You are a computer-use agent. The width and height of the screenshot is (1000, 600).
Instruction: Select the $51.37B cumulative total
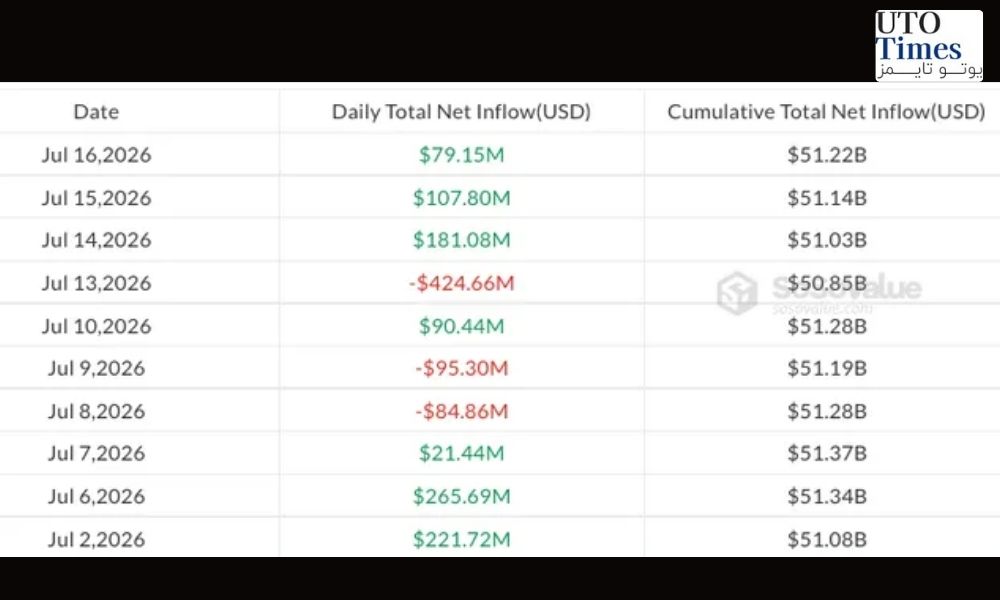click(827, 453)
